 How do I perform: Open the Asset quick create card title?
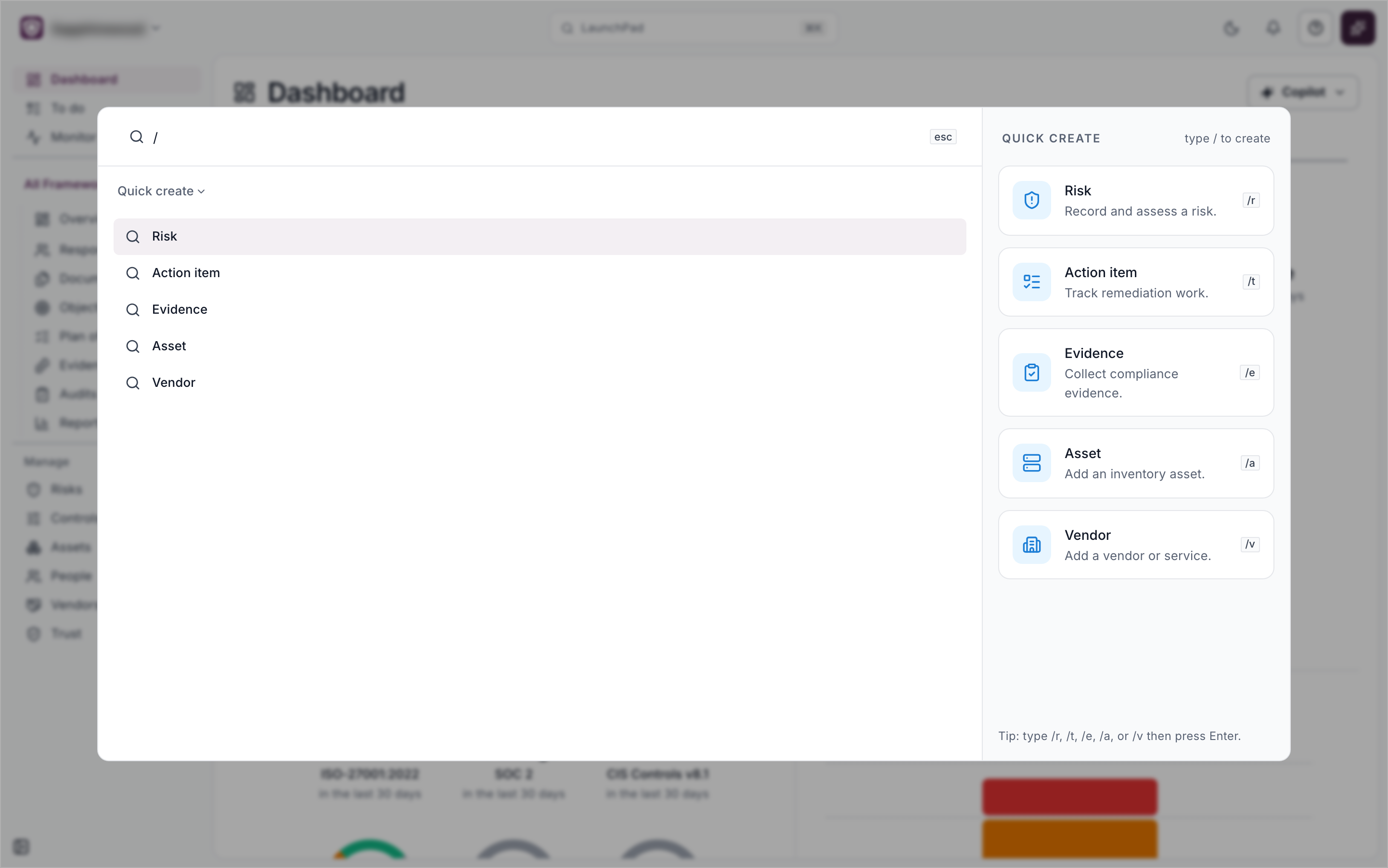(x=1082, y=454)
